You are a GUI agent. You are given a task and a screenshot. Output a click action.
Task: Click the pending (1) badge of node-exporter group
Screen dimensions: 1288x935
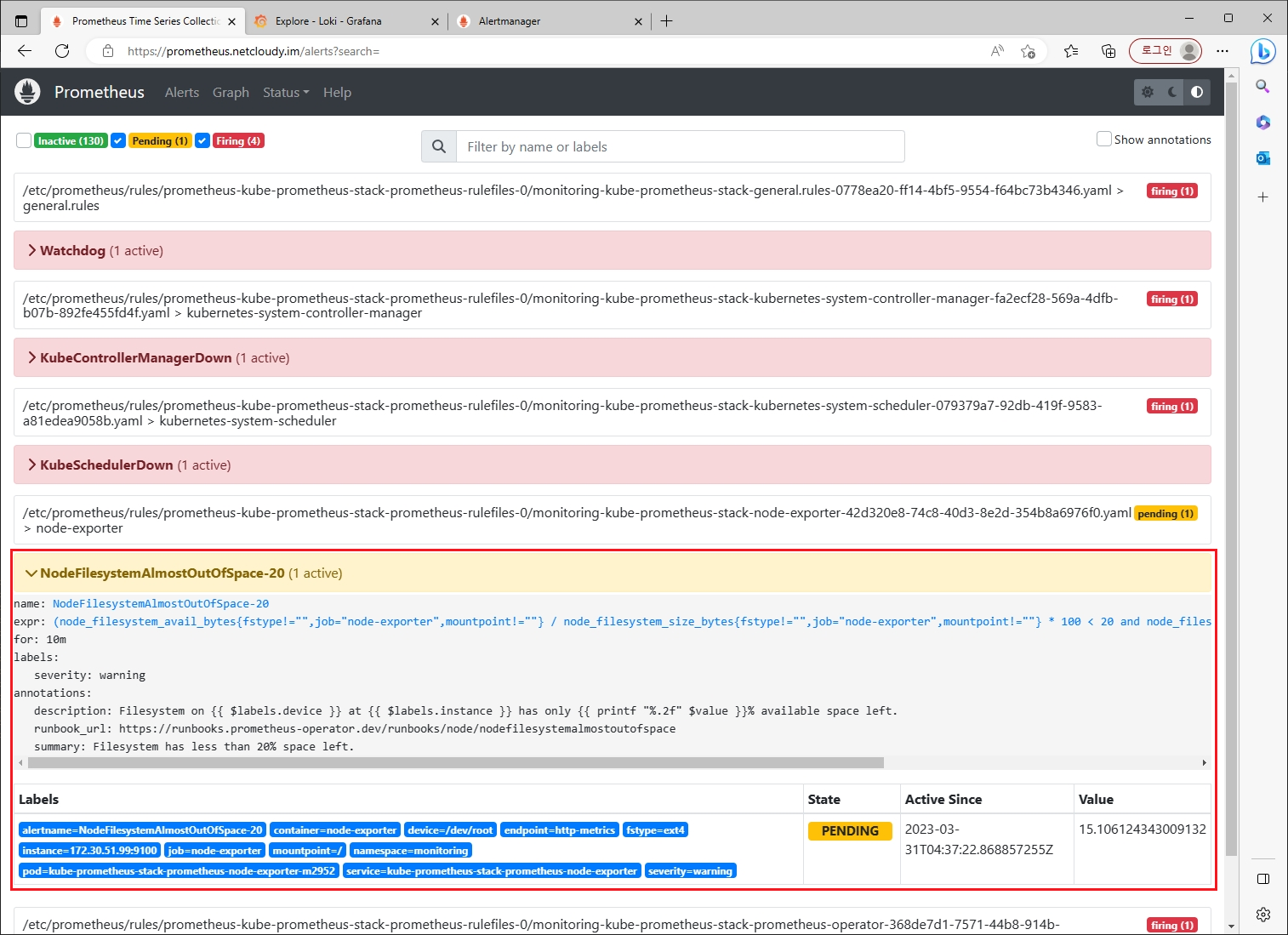click(1165, 513)
